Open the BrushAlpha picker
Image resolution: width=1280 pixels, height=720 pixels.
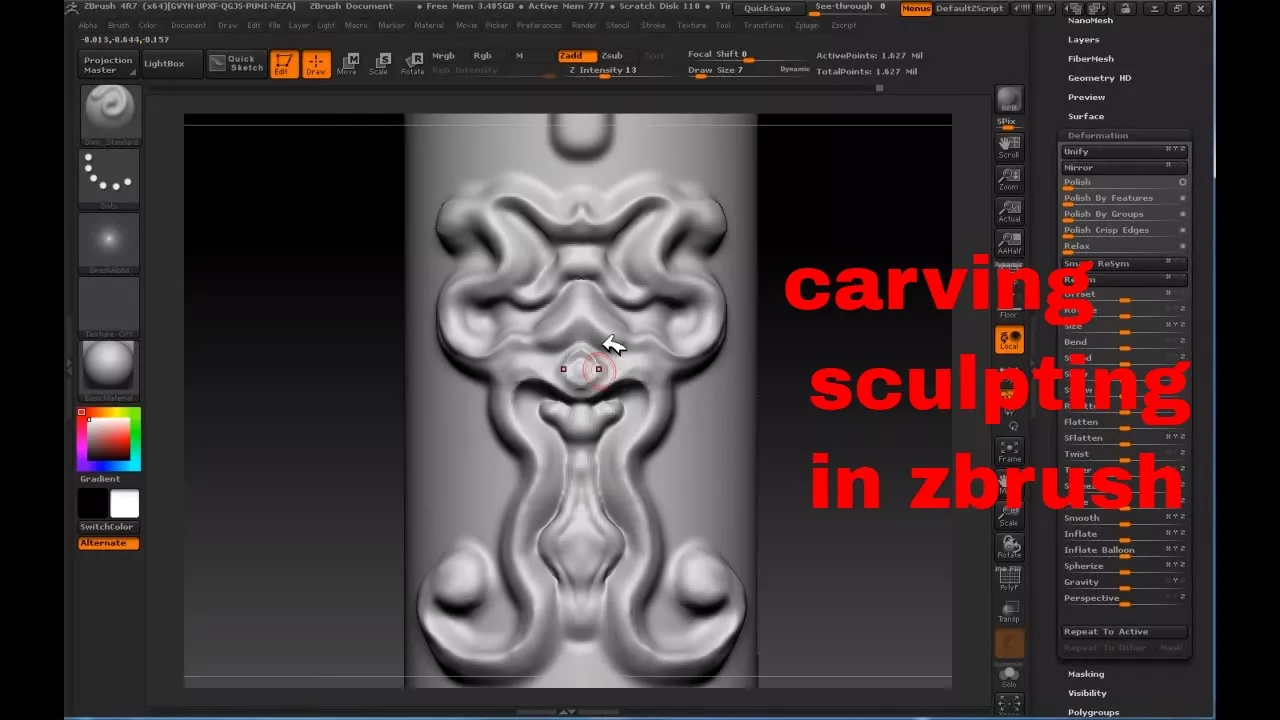[x=110, y=243]
